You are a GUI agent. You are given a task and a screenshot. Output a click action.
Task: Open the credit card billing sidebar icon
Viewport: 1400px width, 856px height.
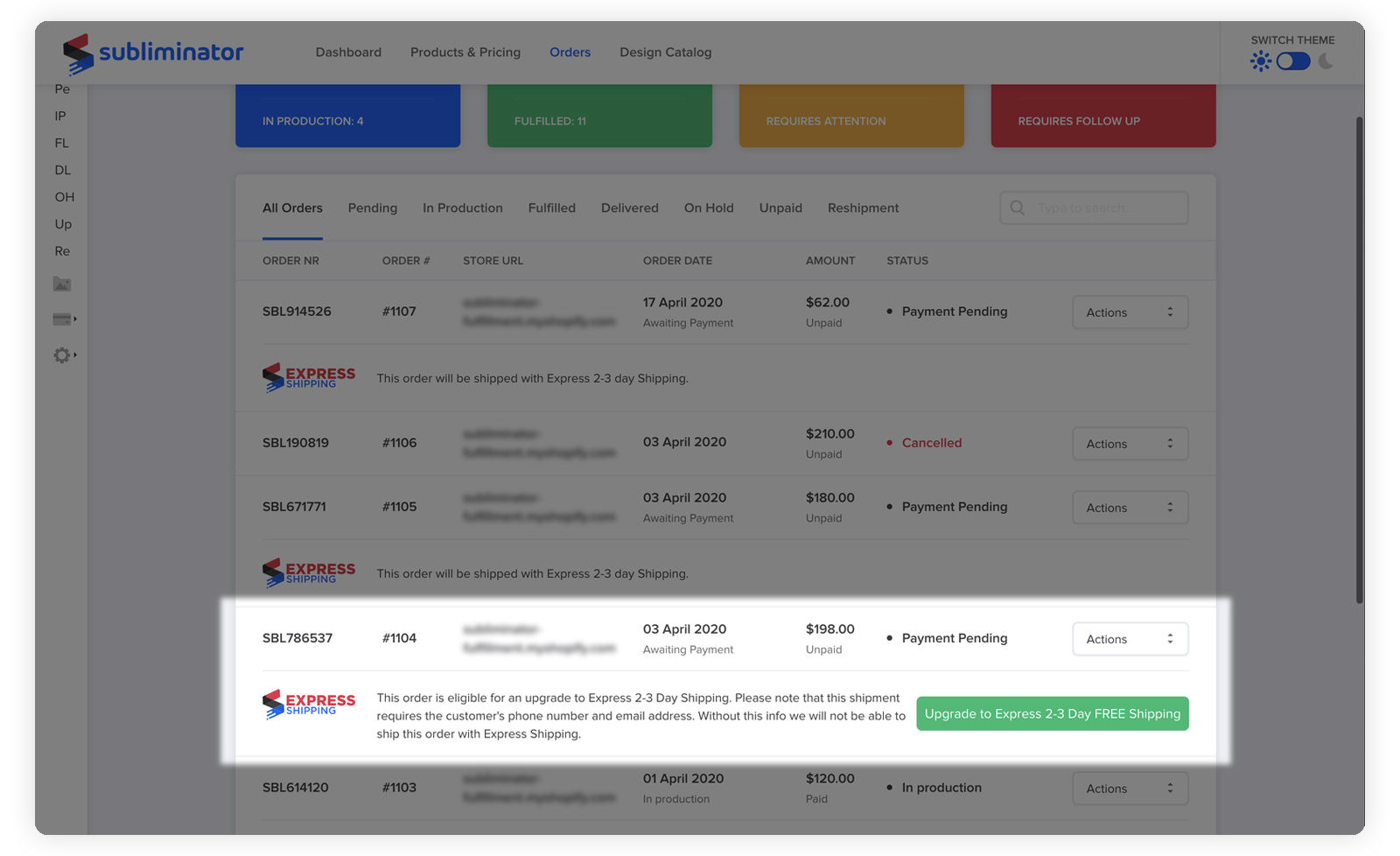(x=63, y=319)
